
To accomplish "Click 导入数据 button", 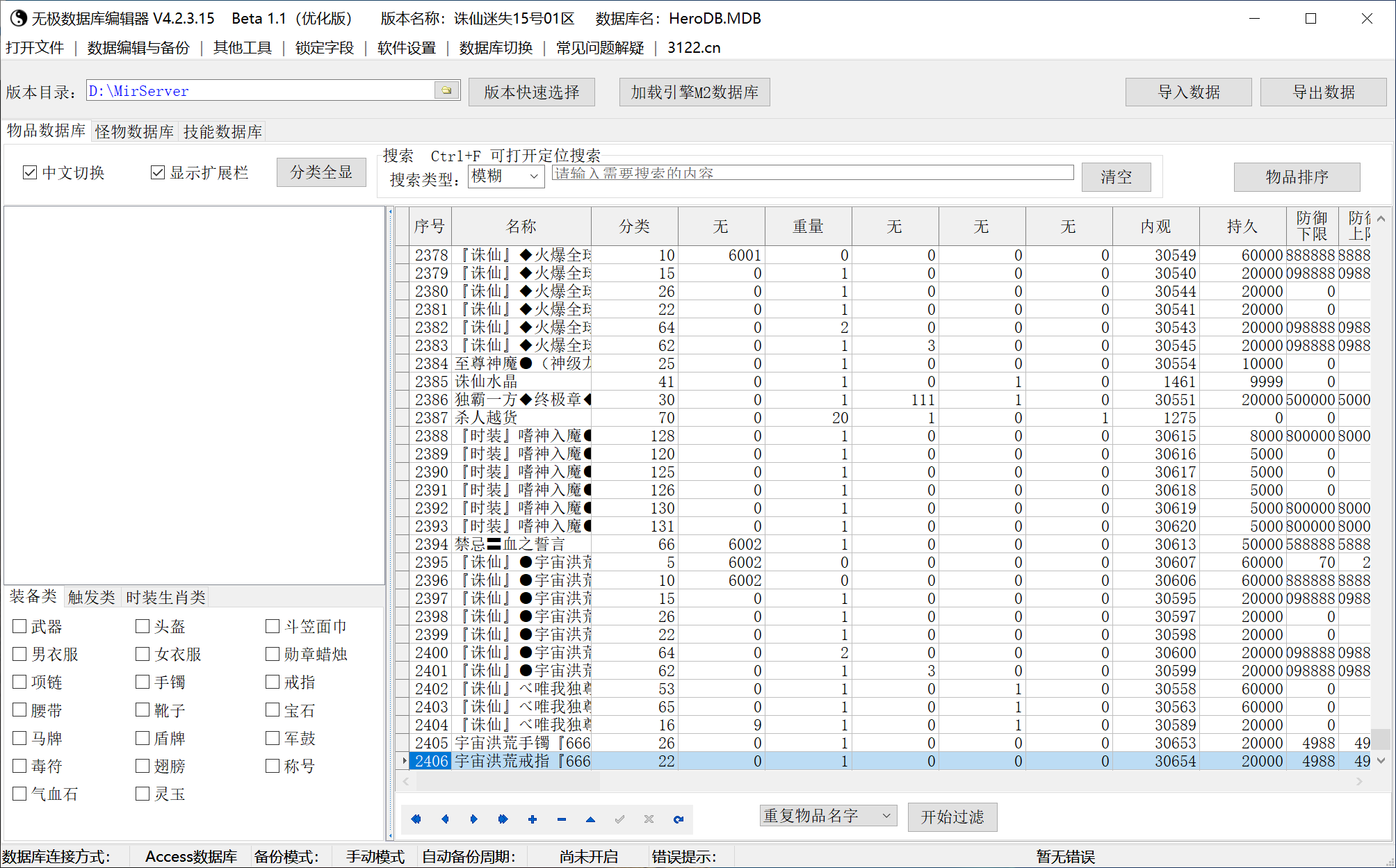I will click(x=1189, y=92).
